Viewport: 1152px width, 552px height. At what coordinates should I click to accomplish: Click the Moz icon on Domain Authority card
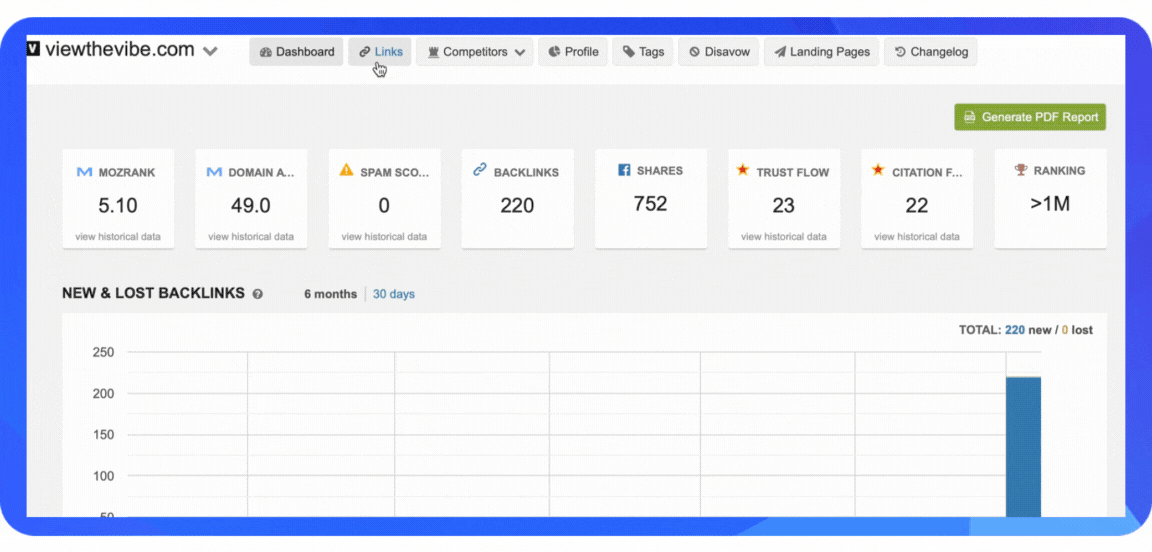click(214, 172)
